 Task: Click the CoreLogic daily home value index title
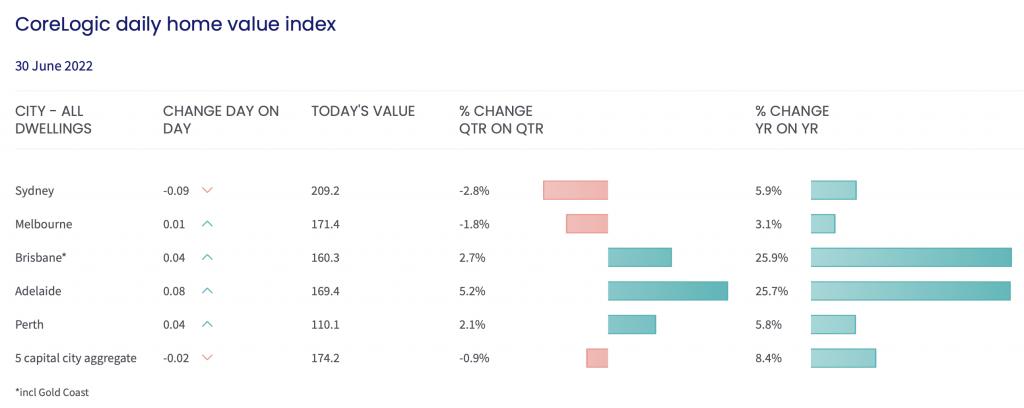click(x=176, y=23)
